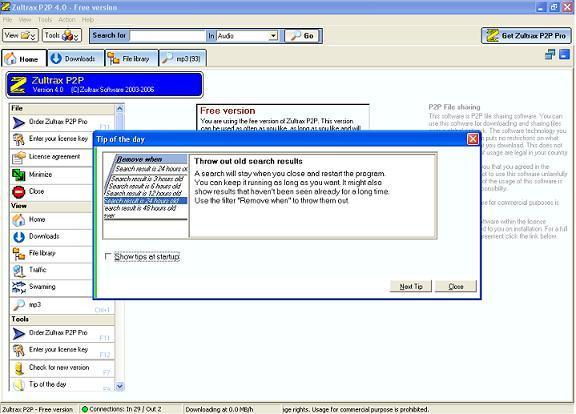Click the 'Free version' heading text
The image size is (576, 414).
tap(227, 111)
